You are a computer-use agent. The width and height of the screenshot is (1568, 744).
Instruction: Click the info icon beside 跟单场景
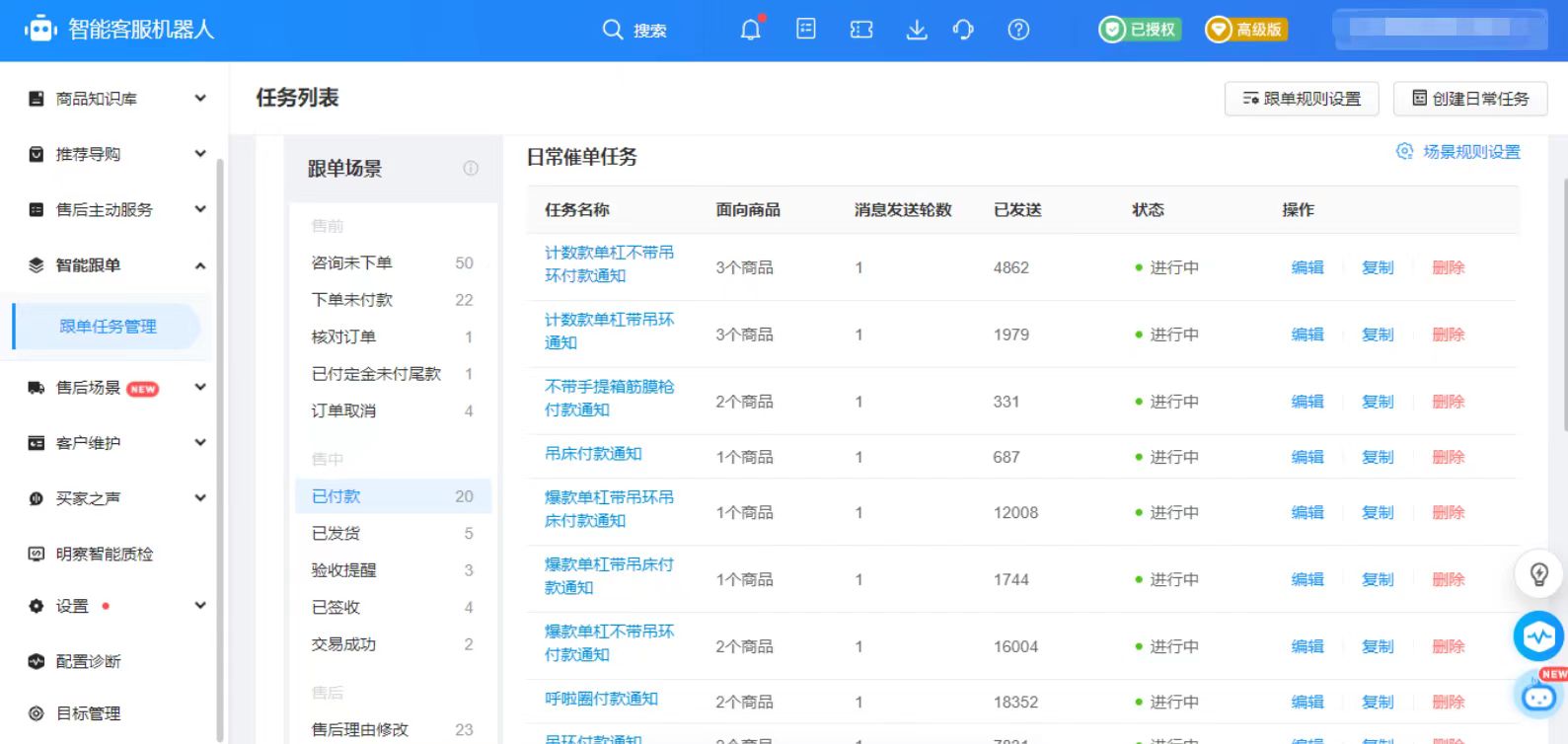coord(471,169)
